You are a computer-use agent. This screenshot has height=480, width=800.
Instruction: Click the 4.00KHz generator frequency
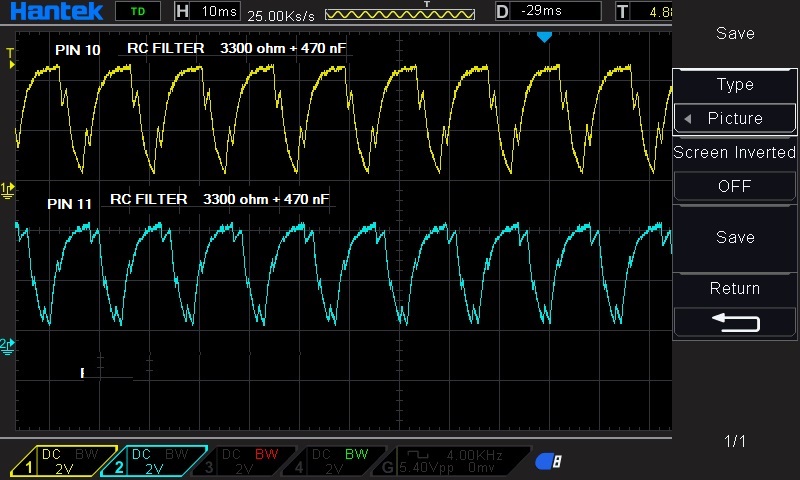tap(474, 455)
